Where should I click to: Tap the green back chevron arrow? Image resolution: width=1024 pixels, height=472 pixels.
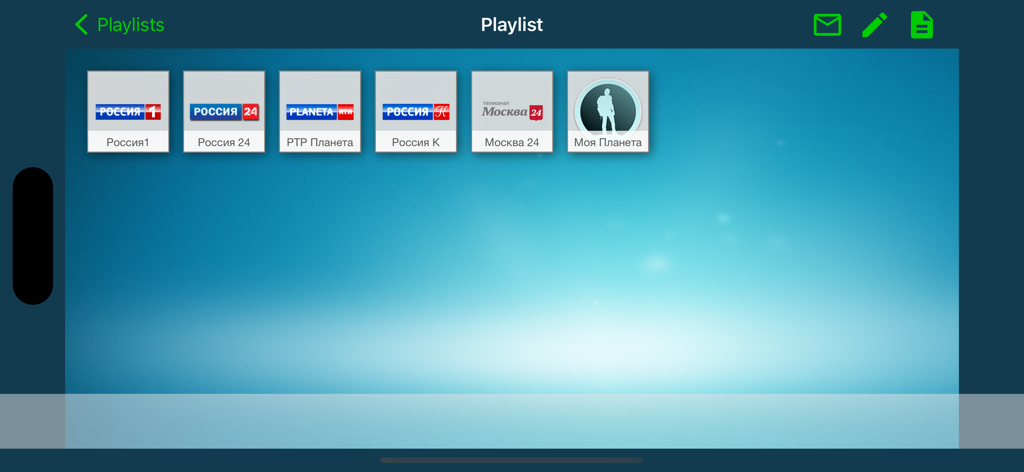[82, 25]
